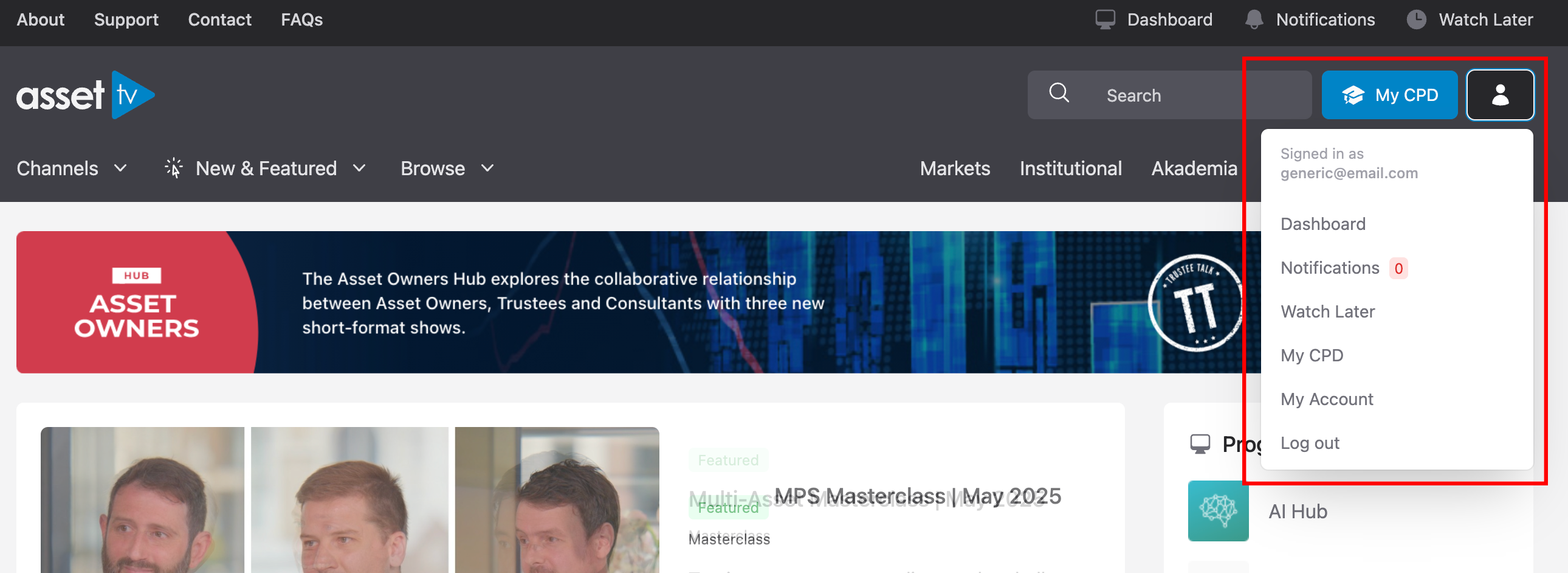This screenshot has height=573, width=1568.
Task: Click the monitor Dashboard icon in top bar
Action: (x=1105, y=19)
